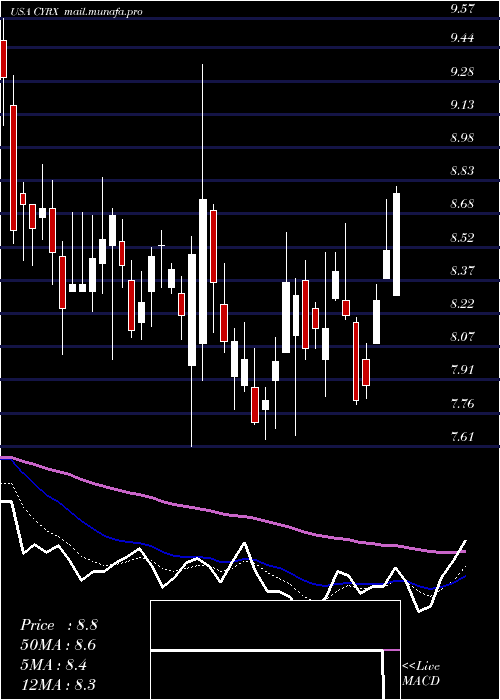Click the 8.52 price axis label
Screen dimensions: 500x700
point(462,238)
